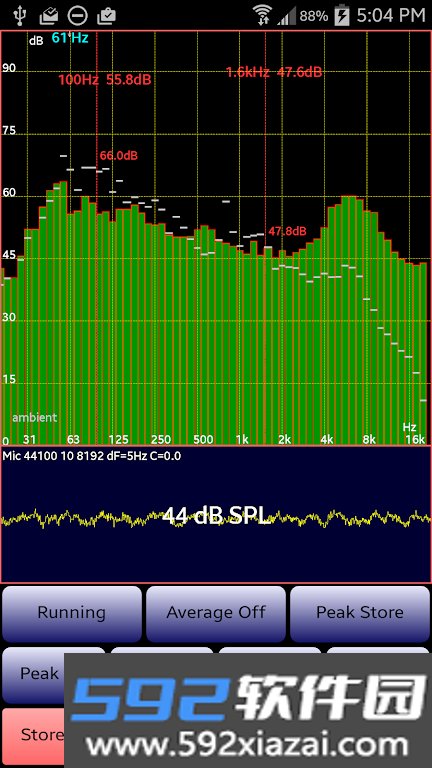Tap the 44 dB SPL readout
Image resolution: width=432 pixels, height=768 pixels.
(x=216, y=516)
